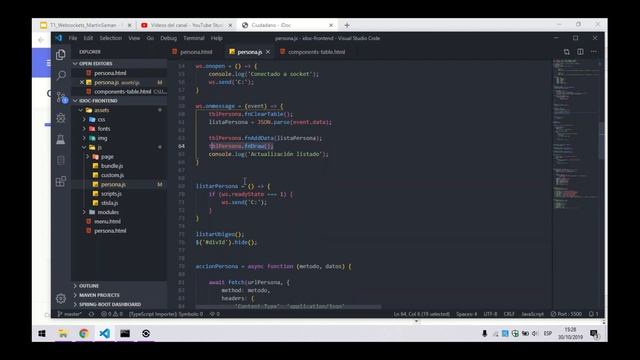The image size is (640, 360).
Task: Click the microphone tray icon
Action: (484, 333)
